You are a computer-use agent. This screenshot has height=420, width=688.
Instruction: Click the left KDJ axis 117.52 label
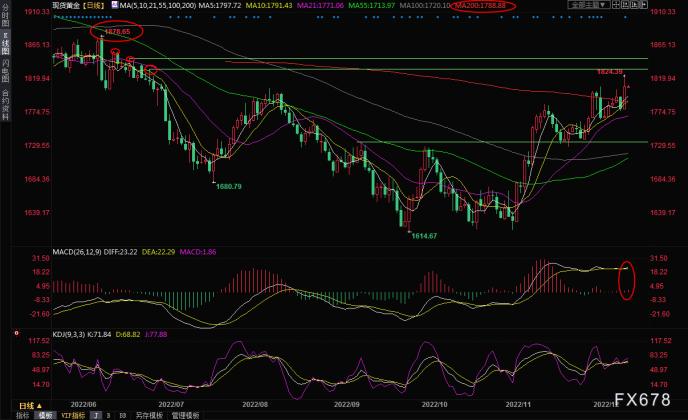(x=39, y=341)
